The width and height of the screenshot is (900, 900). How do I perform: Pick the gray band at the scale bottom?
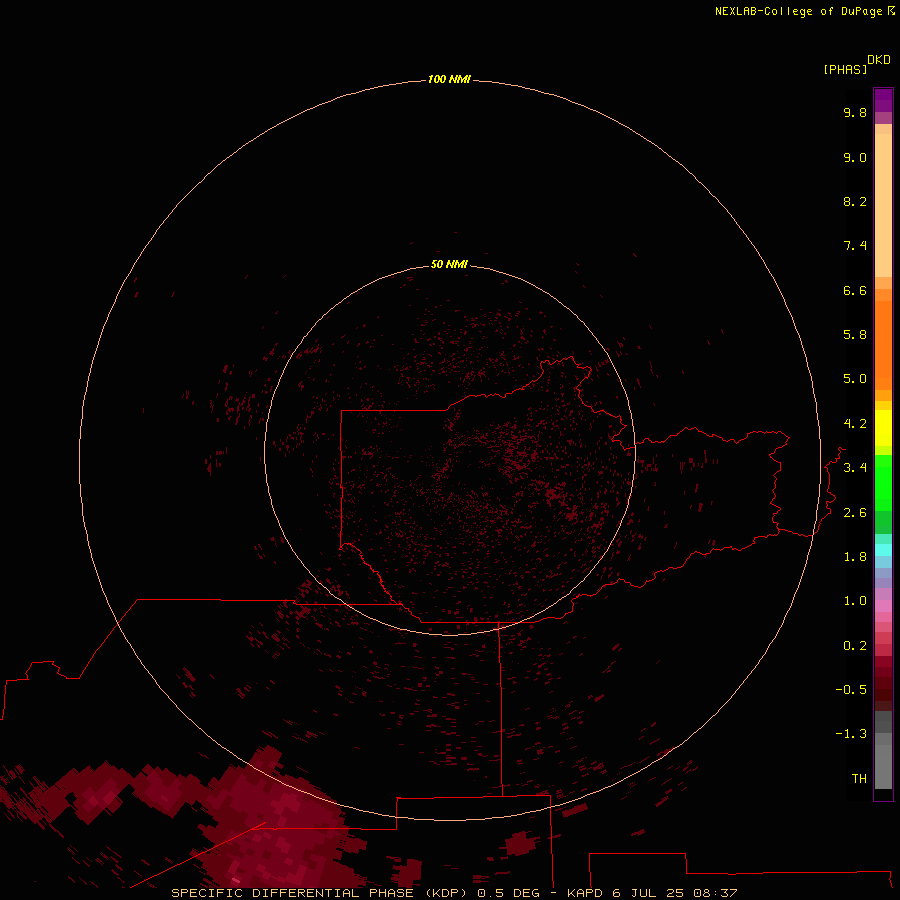pos(883,761)
